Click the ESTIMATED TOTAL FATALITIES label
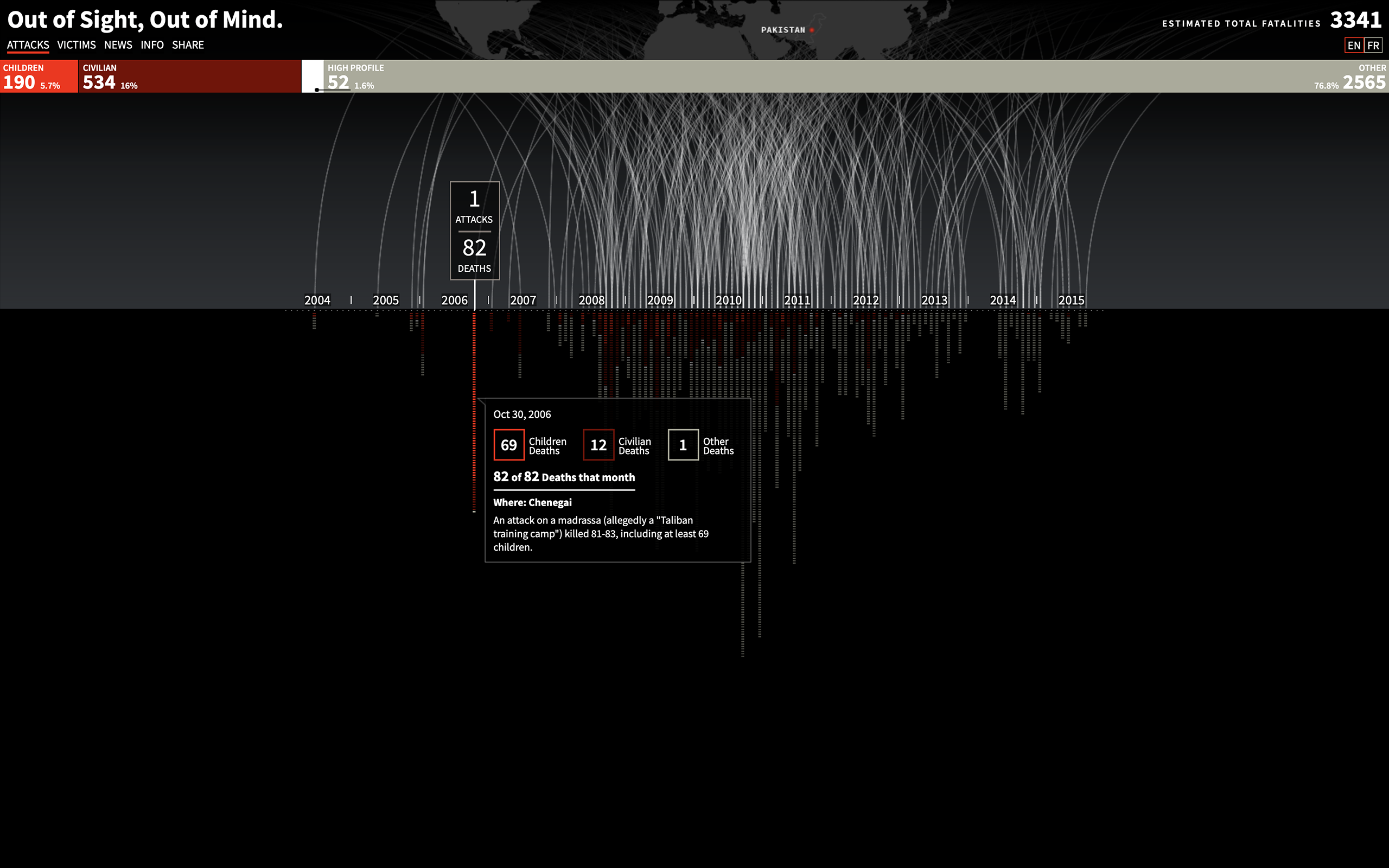 [x=1241, y=23]
